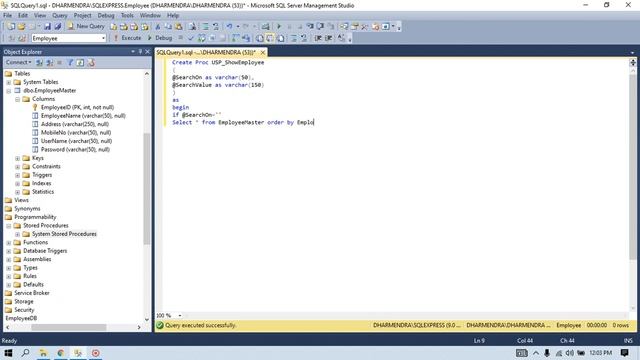Click the Comment out selected lines icon
This screenshot has height=360, width=640.
pyautogui.click(x=293, y=38)
